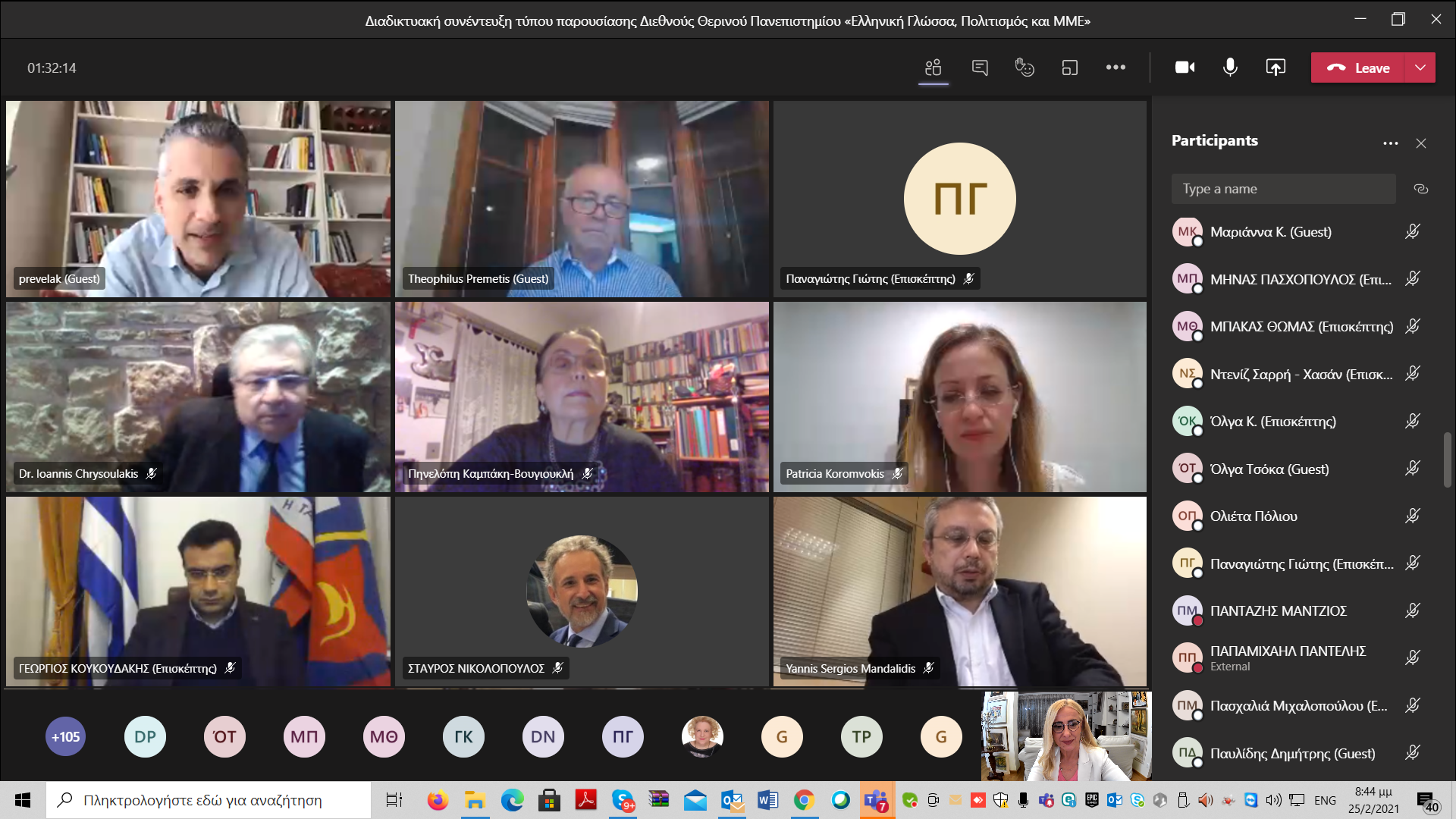
Task: Switch the ENG input language indicator
Action: pyautogui.click(x=1325, y=800)
